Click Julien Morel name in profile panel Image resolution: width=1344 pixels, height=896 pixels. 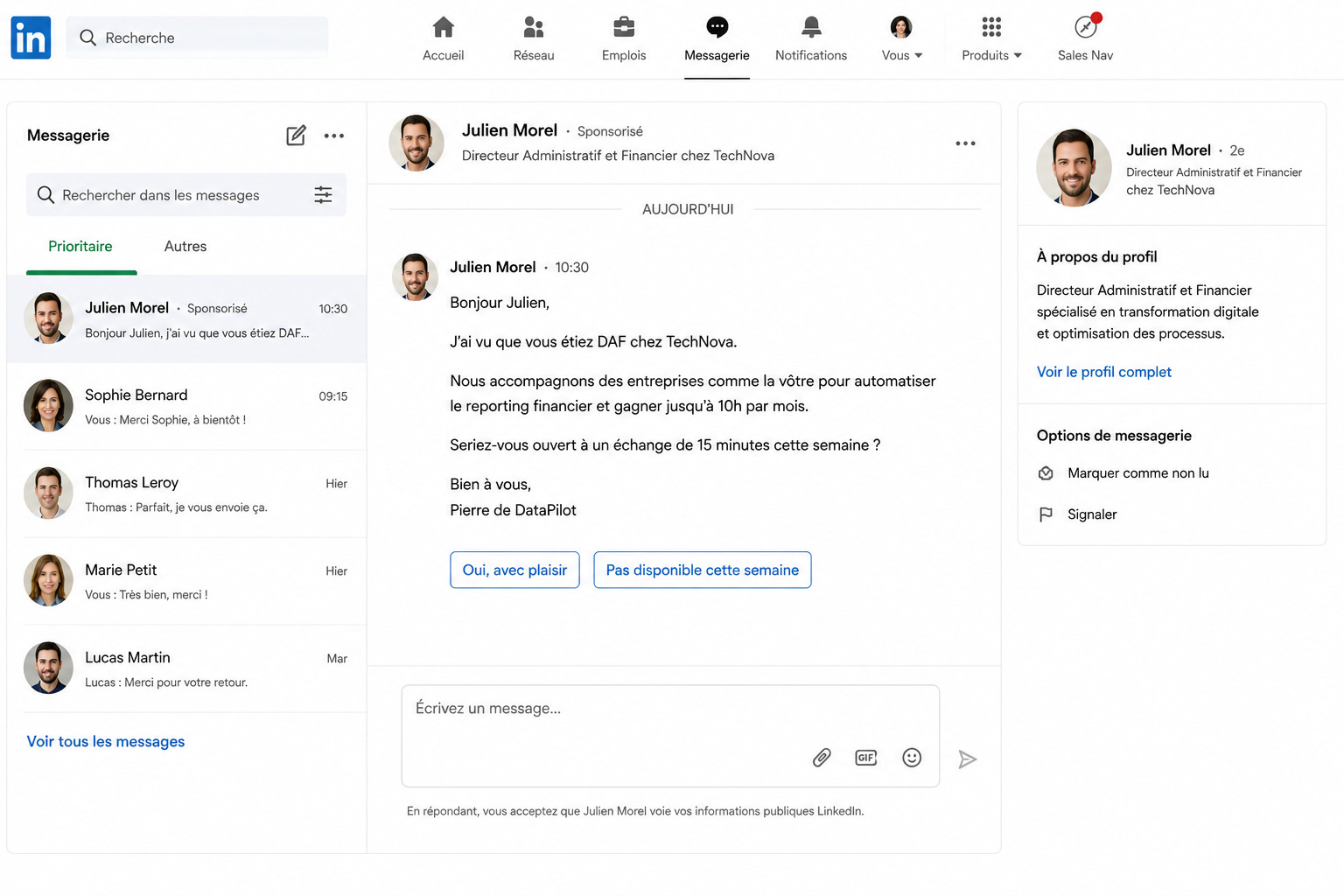pos(1168,150)
